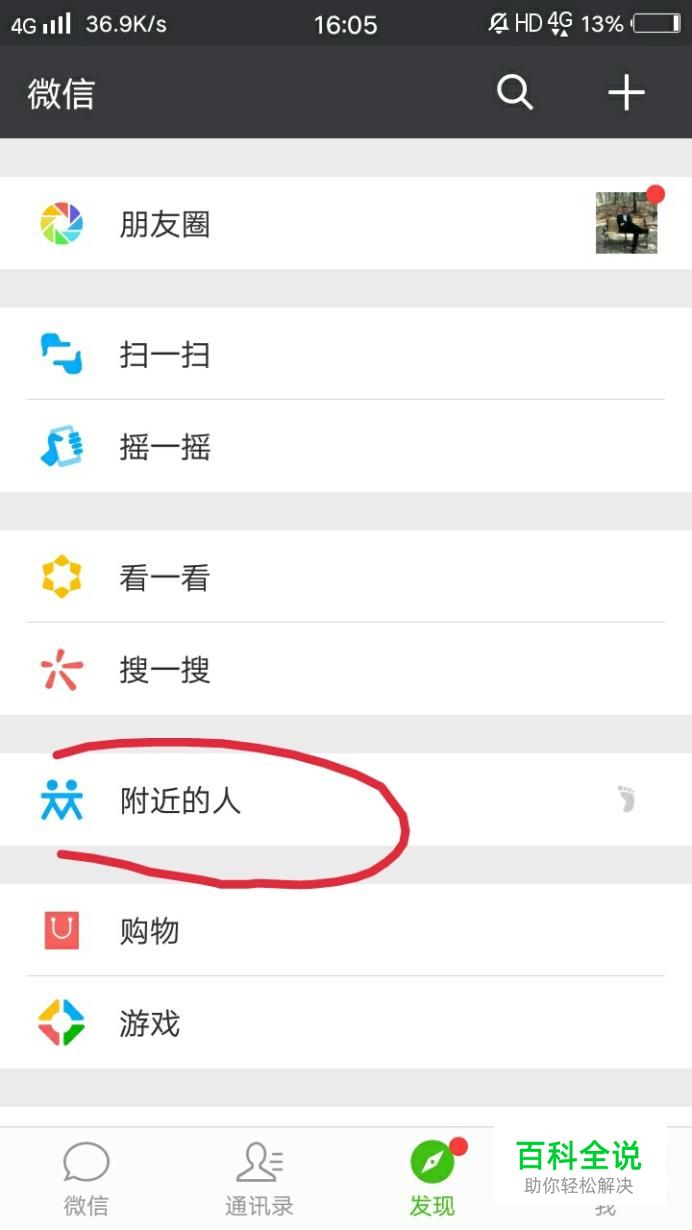Tap the People Nearby blue icon
Screen dimensions: 692x1230
point(61,801)
